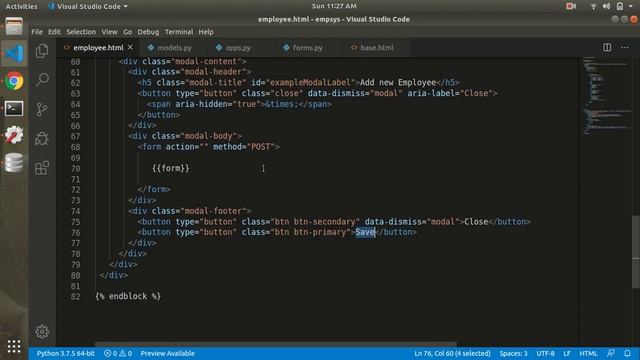Click the {{form}} template tag
Image resolution: width=640 pixels, height=360 pixels.
tap(171, 168)
